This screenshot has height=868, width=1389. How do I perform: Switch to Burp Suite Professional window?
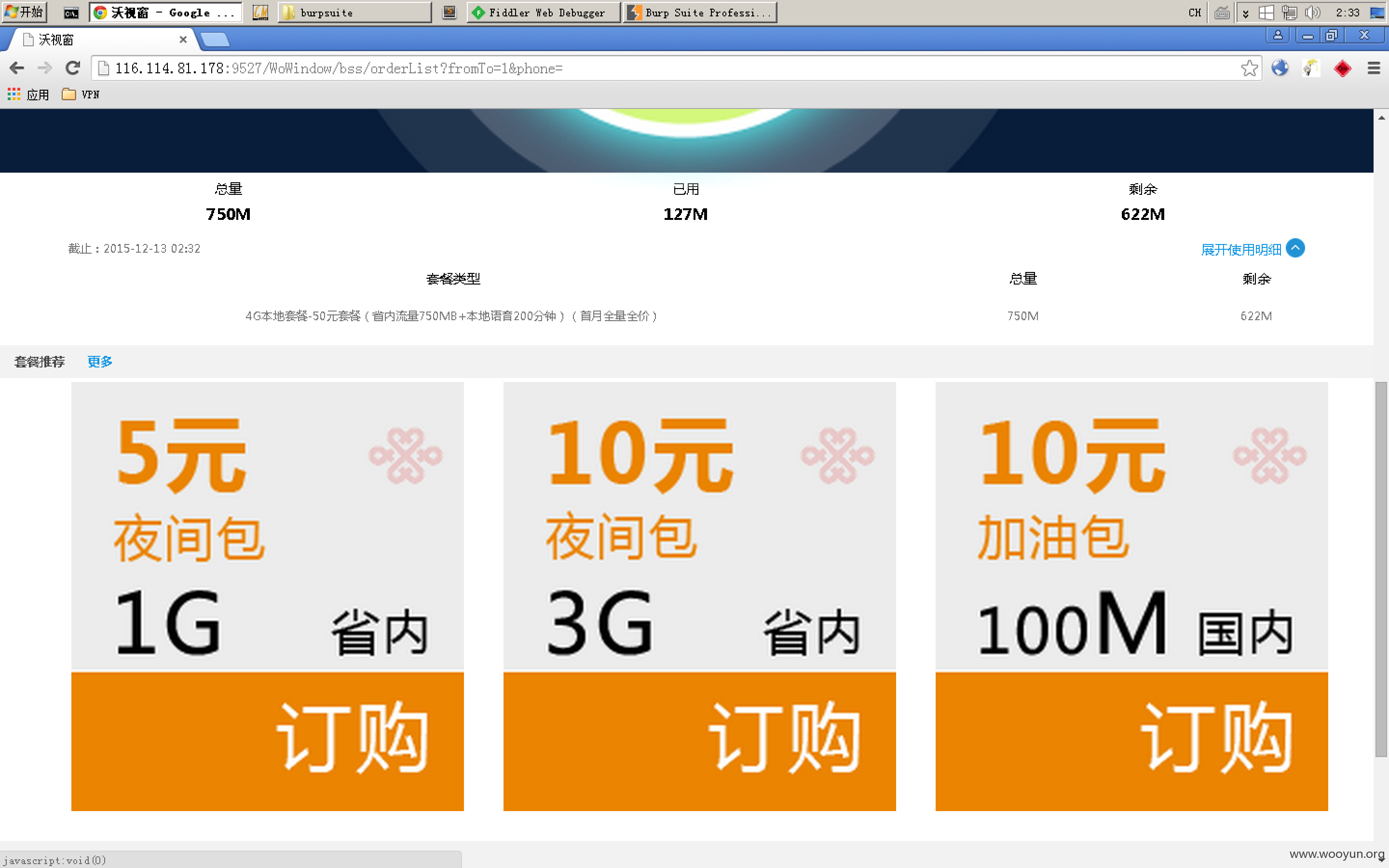click(x=700, y=12)
